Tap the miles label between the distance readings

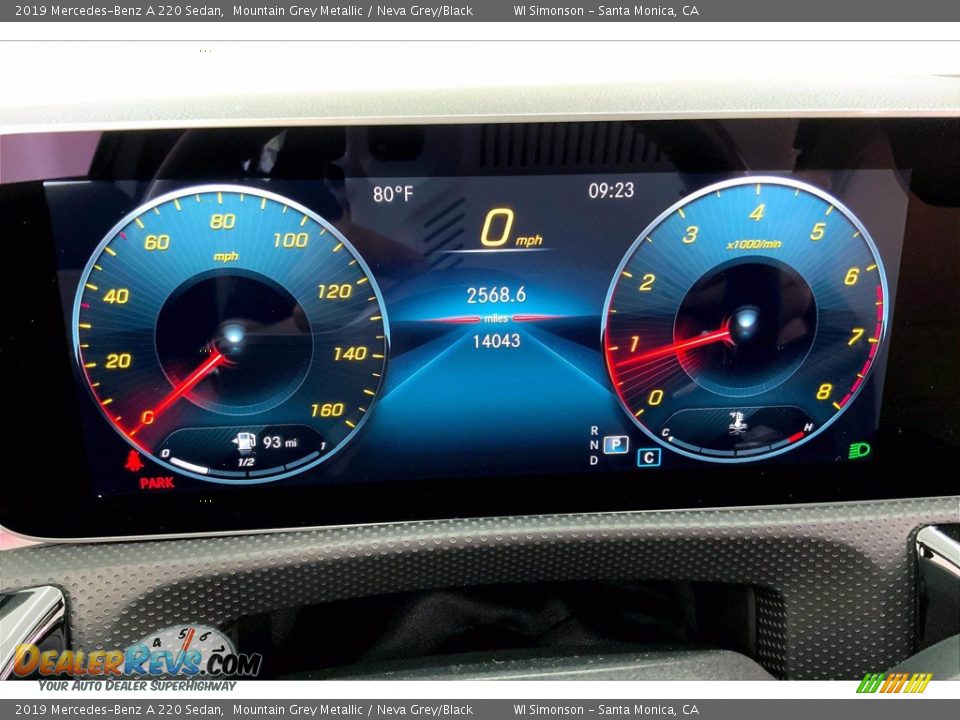[496, 318]
